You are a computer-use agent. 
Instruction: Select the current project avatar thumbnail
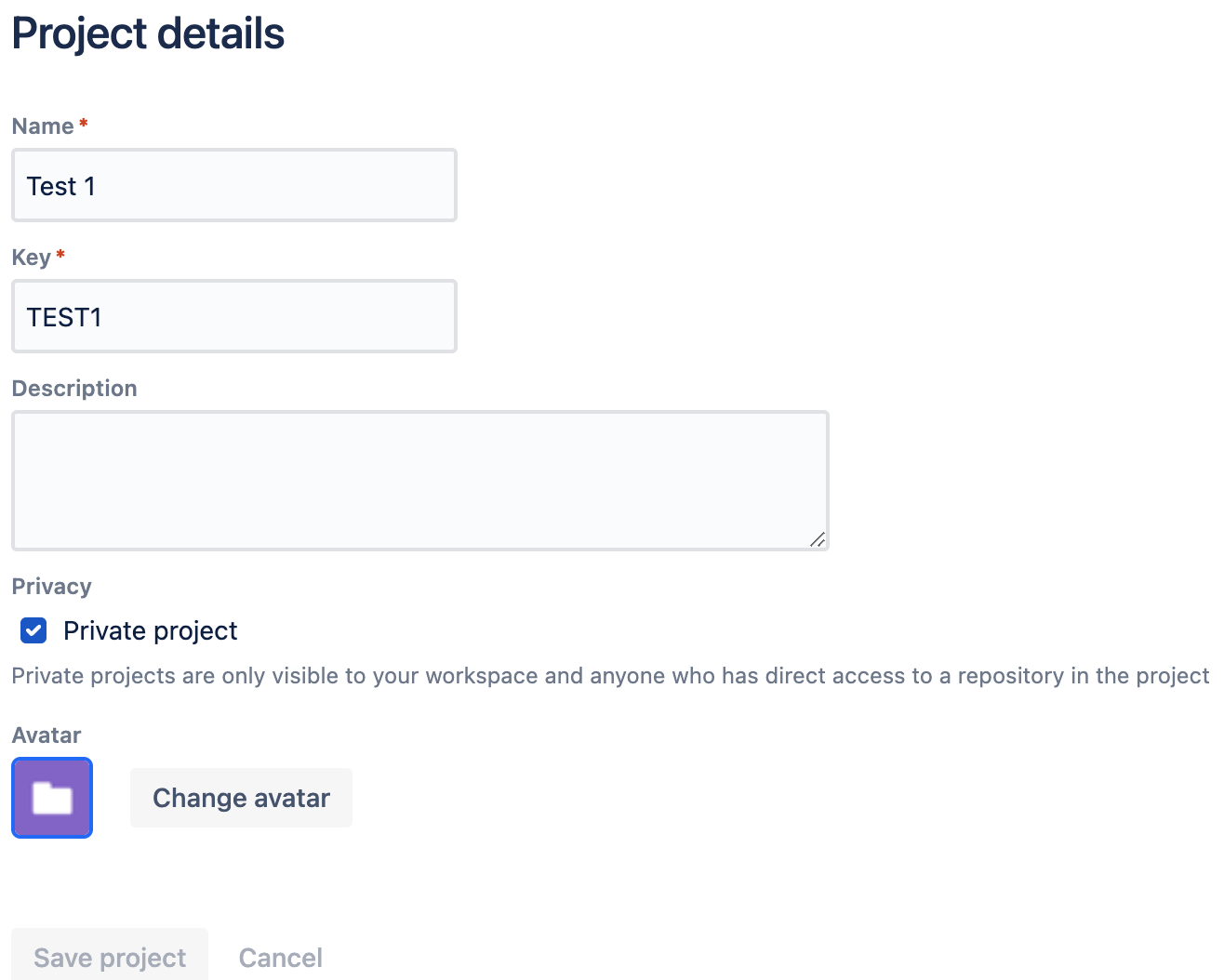click(51, 797)
